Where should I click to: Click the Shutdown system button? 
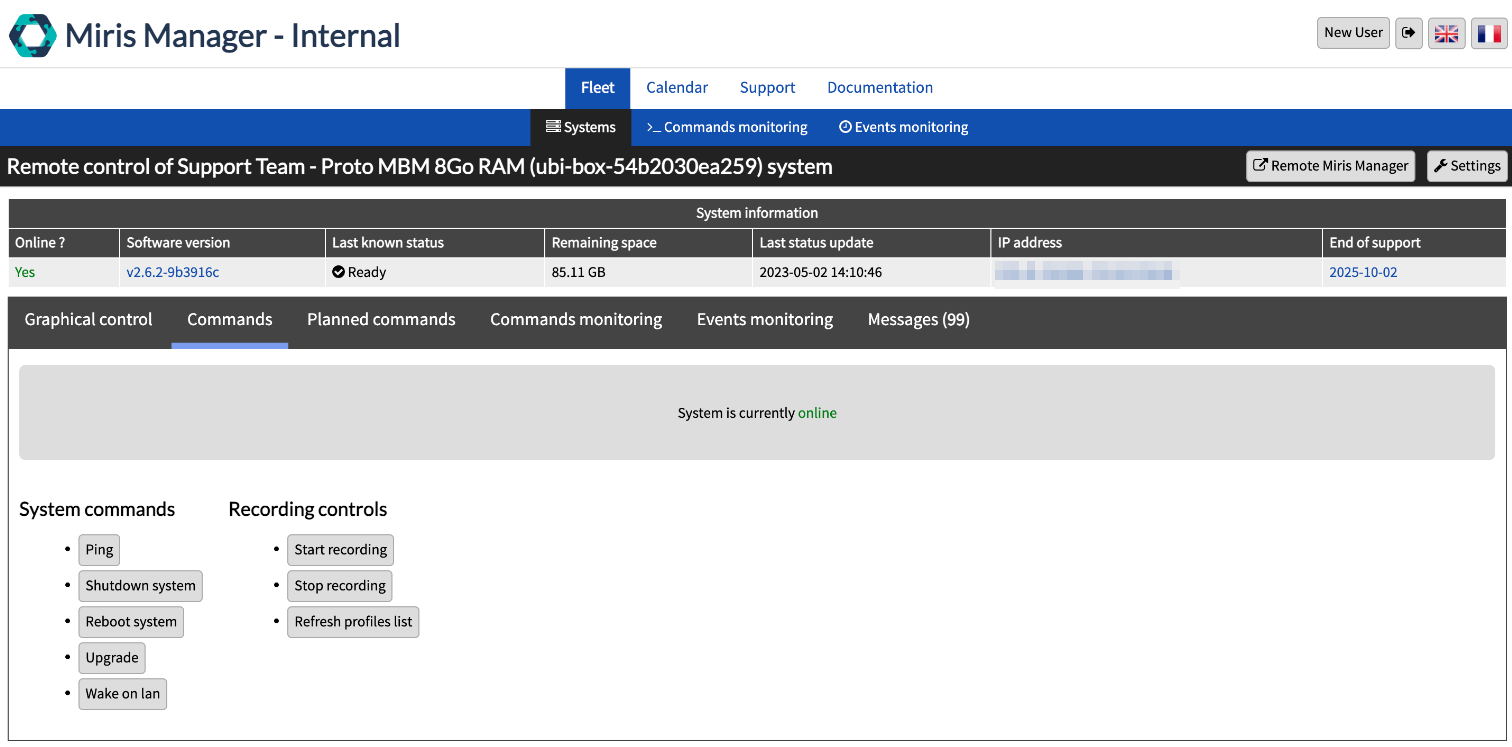[x=141, y=586]
